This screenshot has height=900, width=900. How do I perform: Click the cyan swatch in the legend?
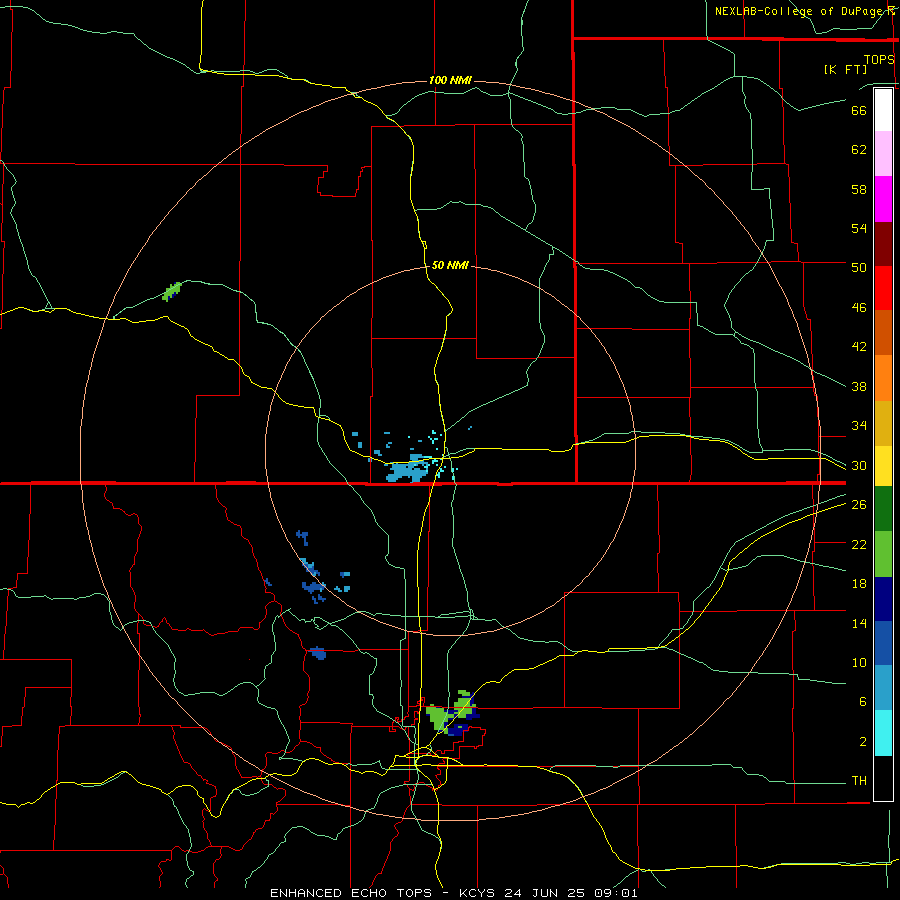[883, 733]
